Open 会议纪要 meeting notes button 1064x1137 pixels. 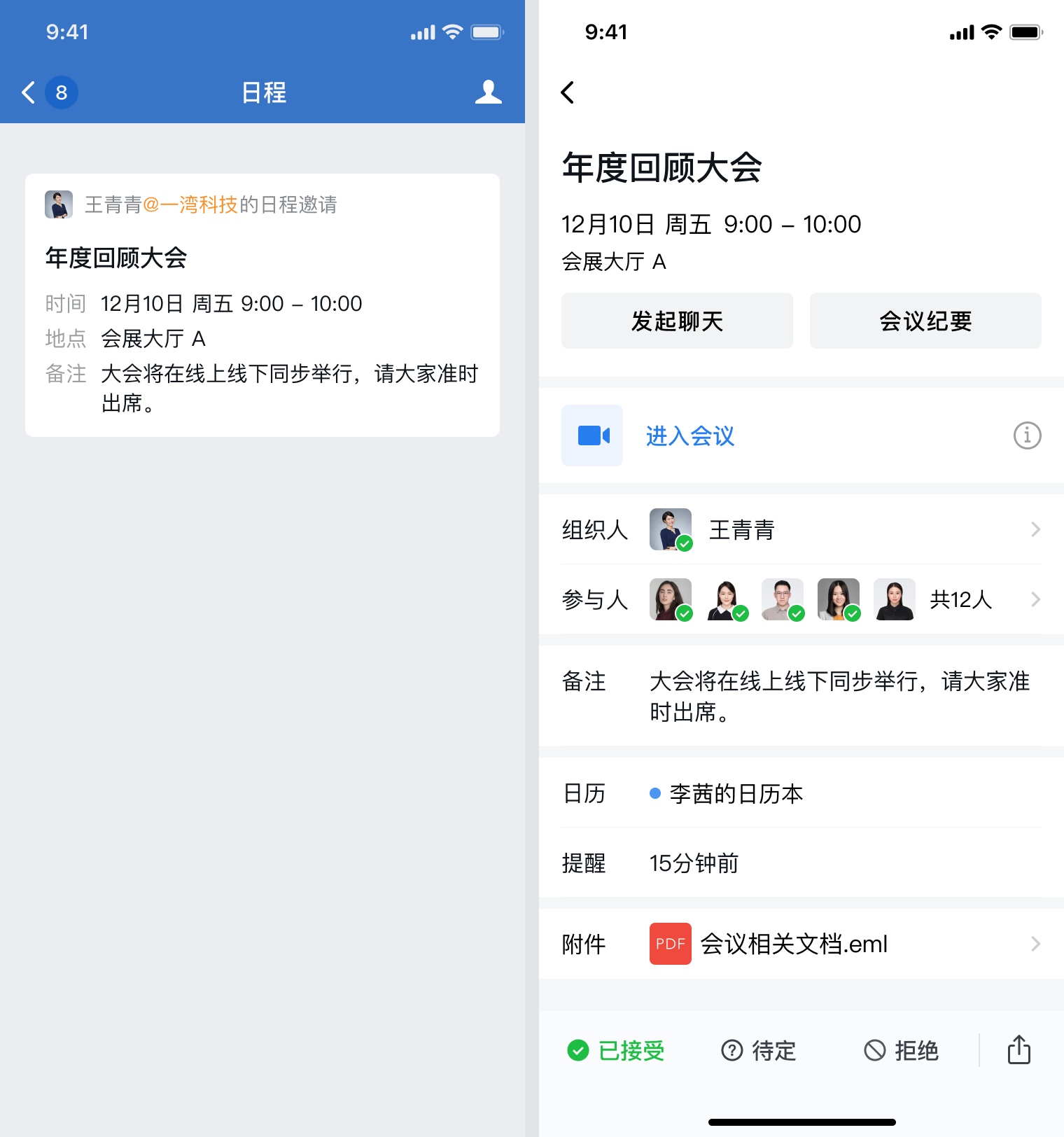[x=925, y=321]
